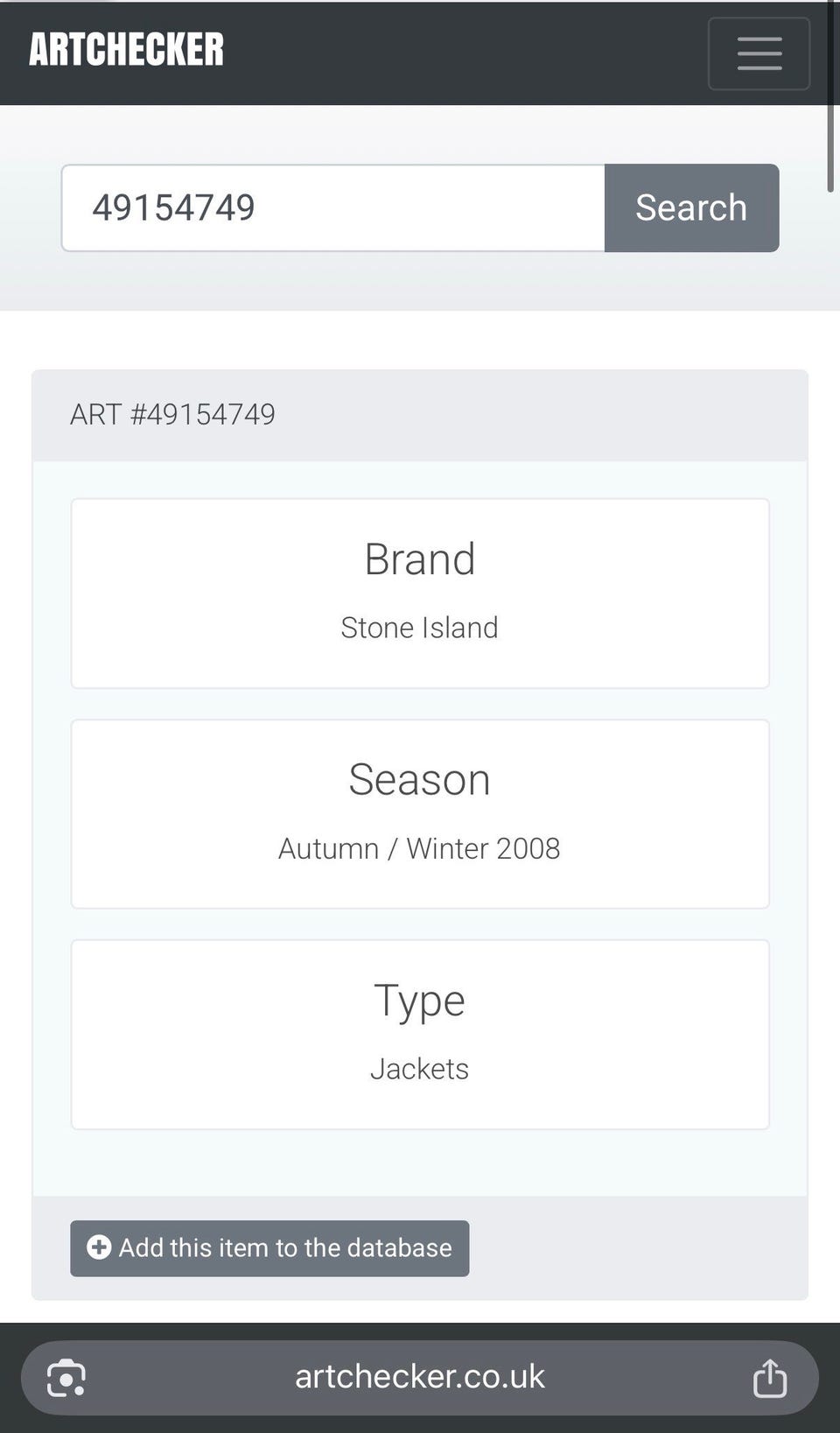Click the Brand heading
Image resolution: width=840 pixels, height=1433 pixels.
click(419, 559)
